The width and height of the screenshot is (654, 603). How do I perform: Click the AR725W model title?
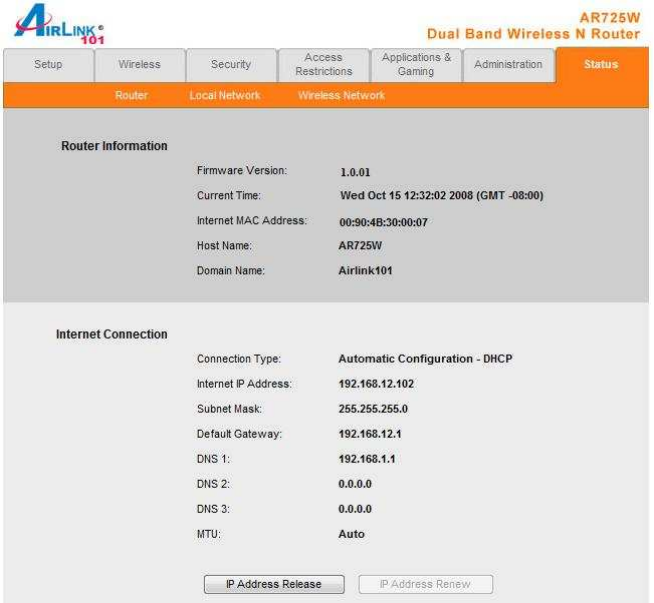coord(610,18)
